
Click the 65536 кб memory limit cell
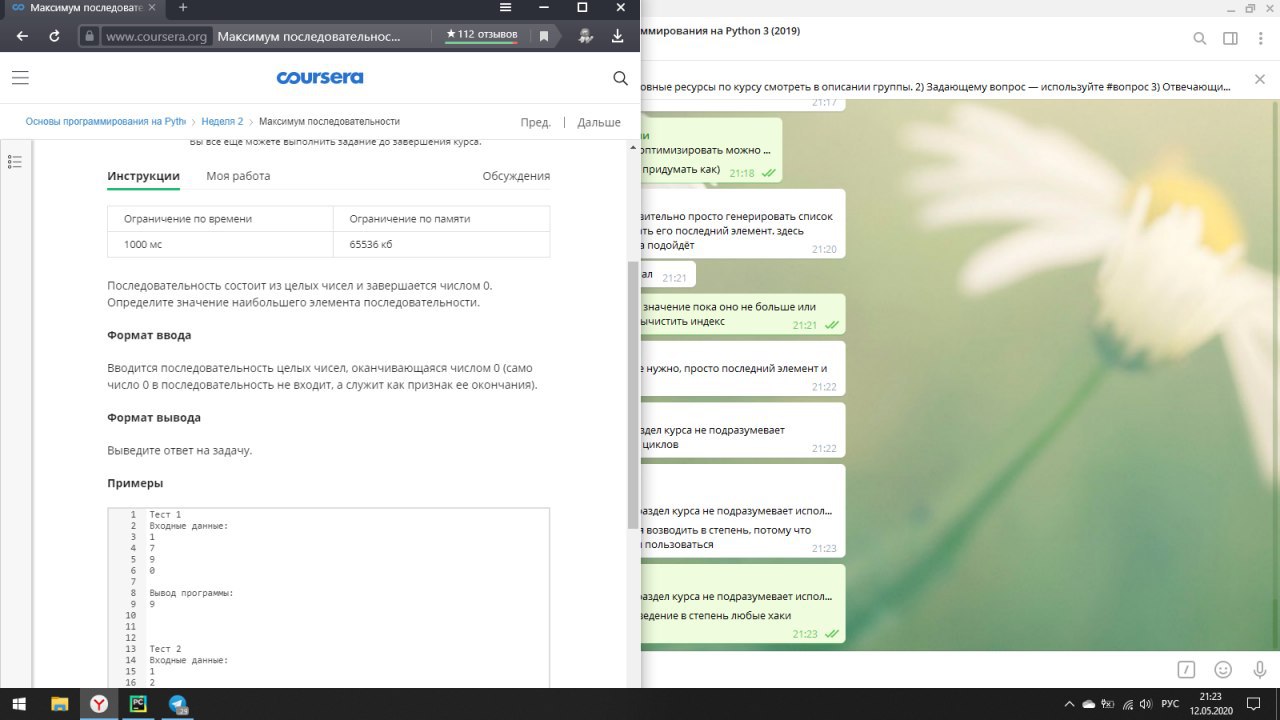point(441,245)
